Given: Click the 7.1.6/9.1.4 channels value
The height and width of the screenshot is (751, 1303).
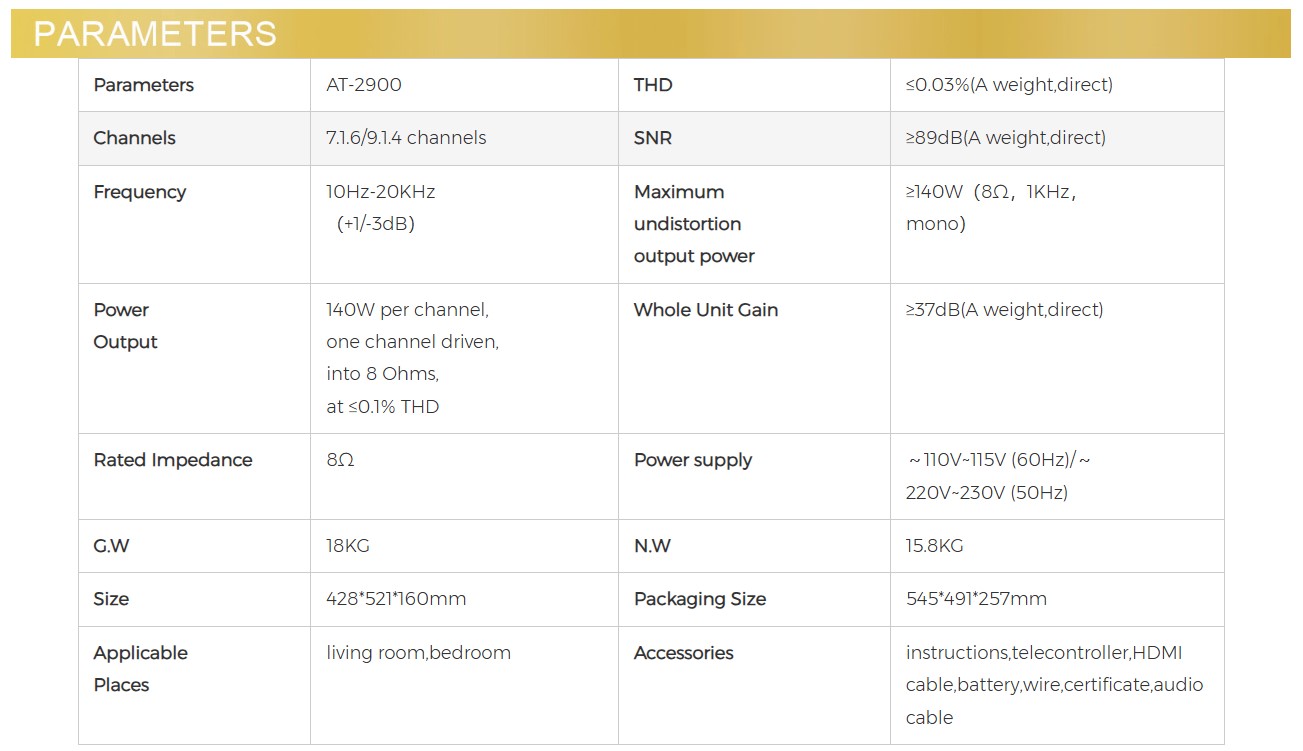Looking at the screenshot, I should [406, 138].
